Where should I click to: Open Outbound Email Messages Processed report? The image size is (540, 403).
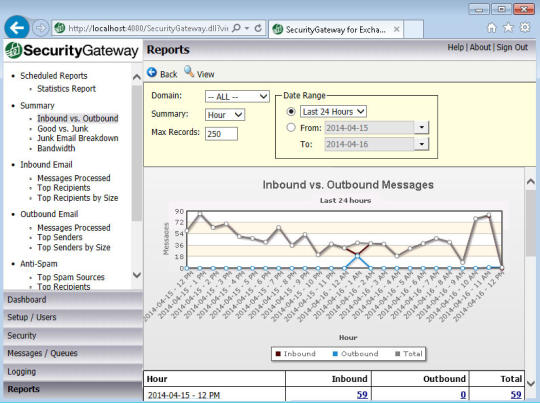[x=74, y=228]
